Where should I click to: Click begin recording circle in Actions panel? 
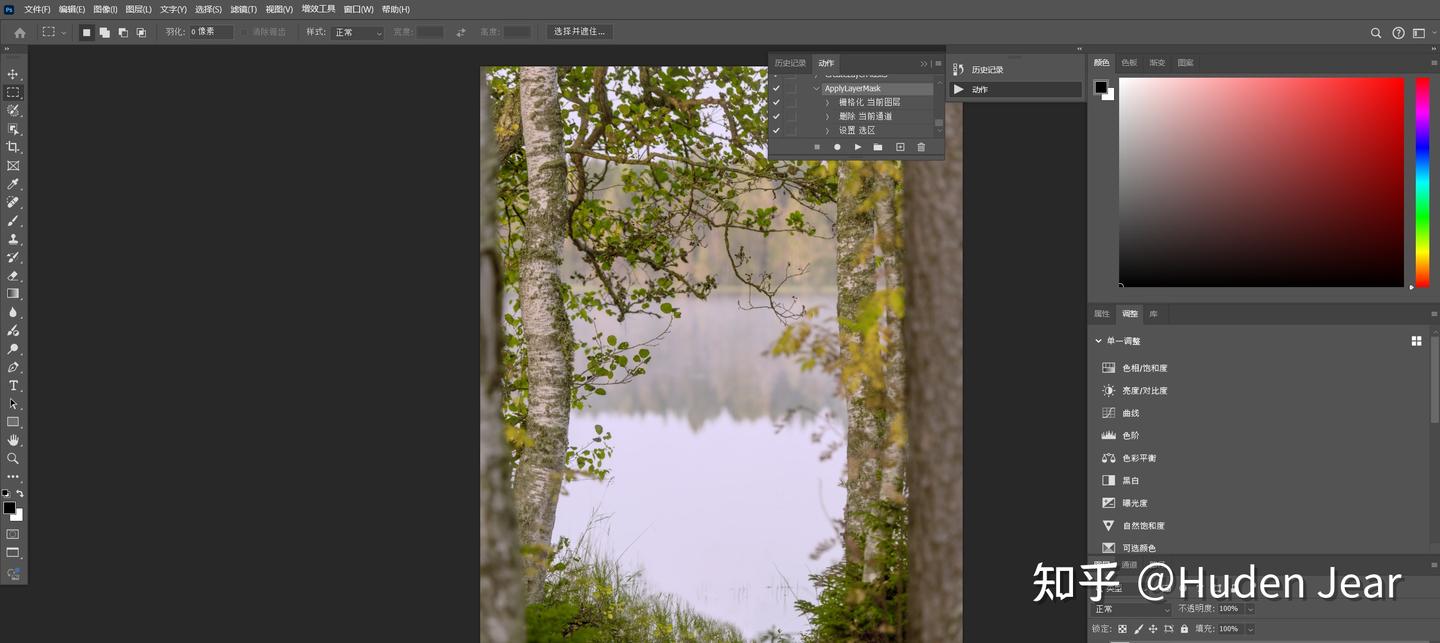tap(837, 147)
